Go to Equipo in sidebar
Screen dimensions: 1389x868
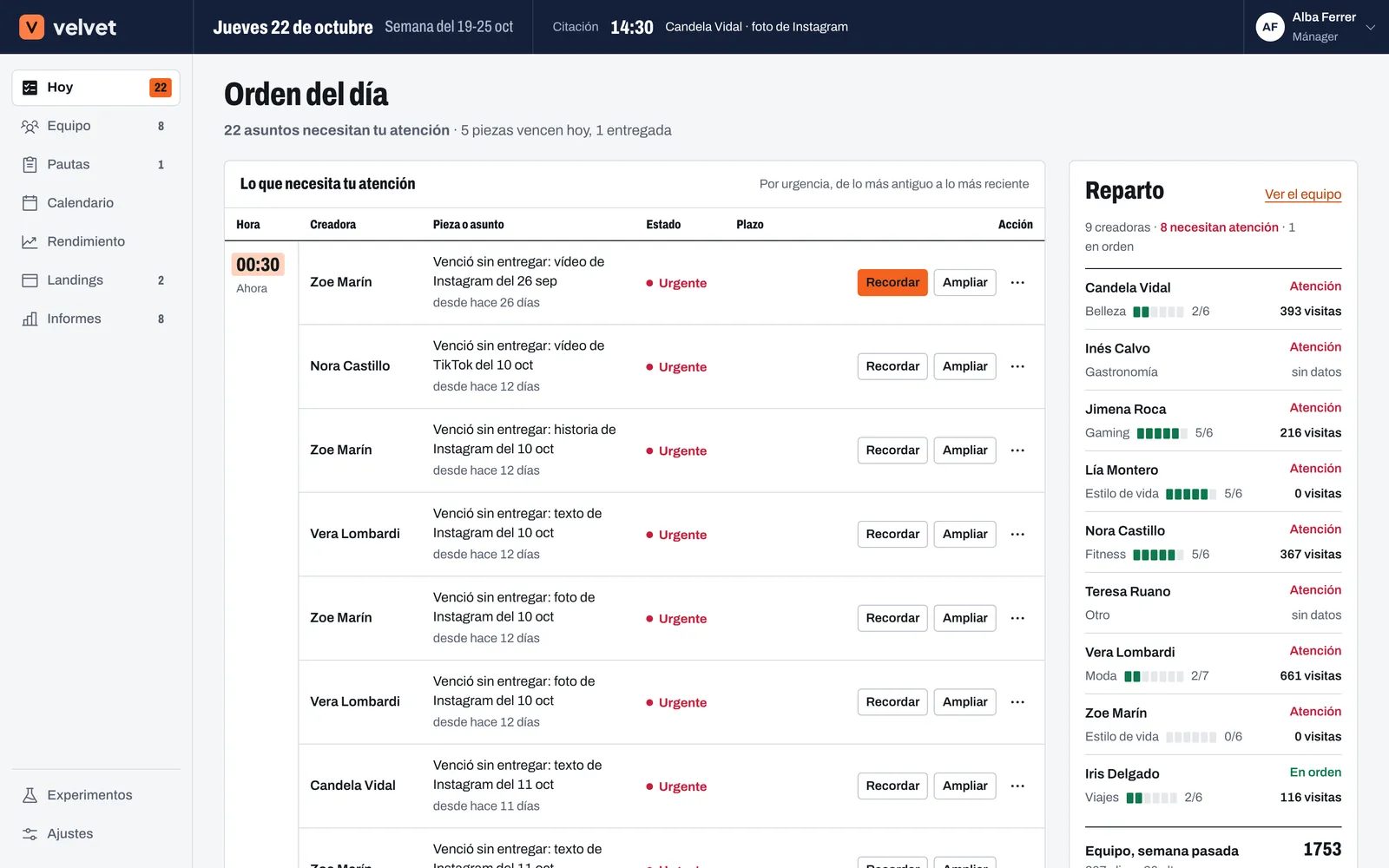pyautogui.click(x=95, y=126)
